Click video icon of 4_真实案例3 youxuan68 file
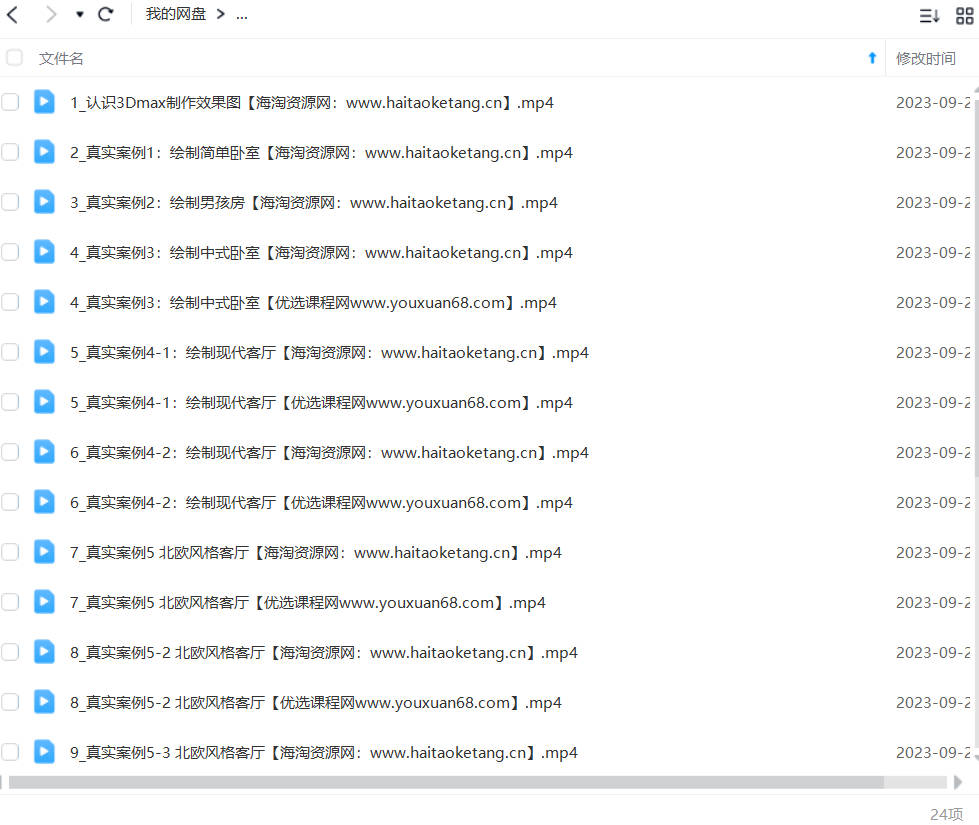 click(44, 302)
